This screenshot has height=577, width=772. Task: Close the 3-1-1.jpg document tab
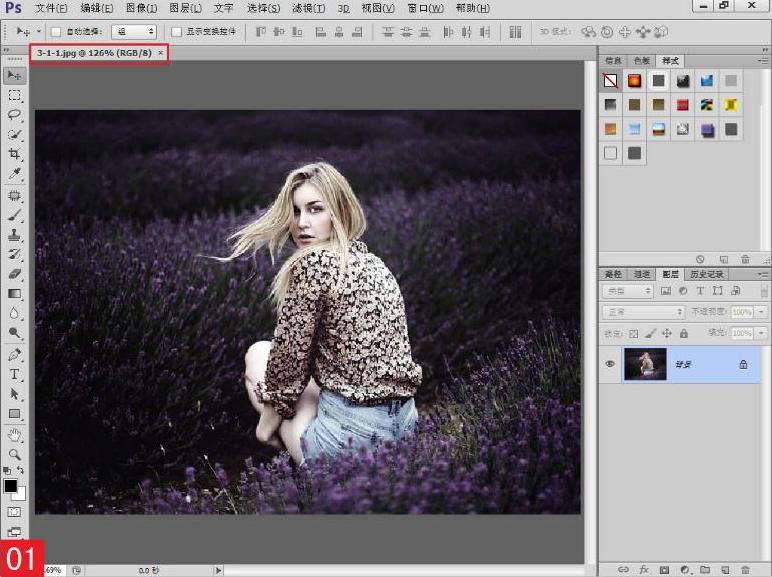[x=161, y=53]
